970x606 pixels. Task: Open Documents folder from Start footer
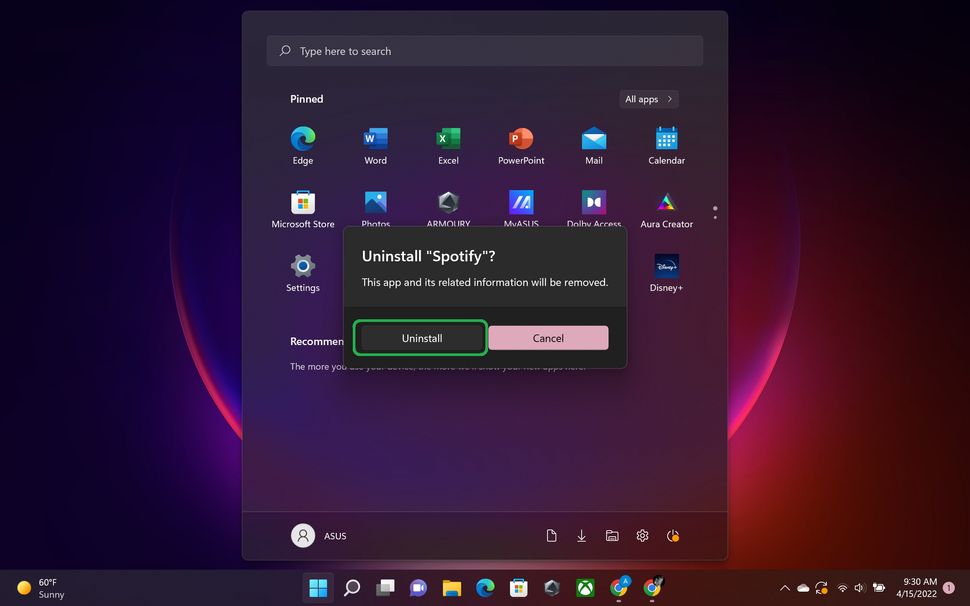click(551, 536)
